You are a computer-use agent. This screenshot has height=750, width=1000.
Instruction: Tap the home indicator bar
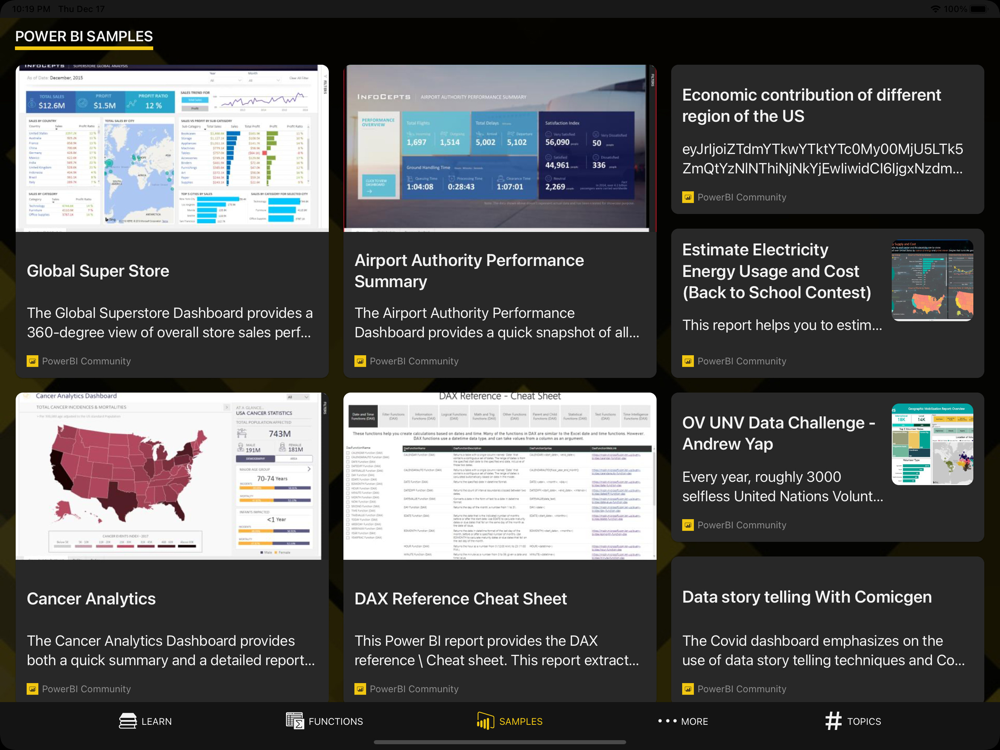click(x=500, y=742)
